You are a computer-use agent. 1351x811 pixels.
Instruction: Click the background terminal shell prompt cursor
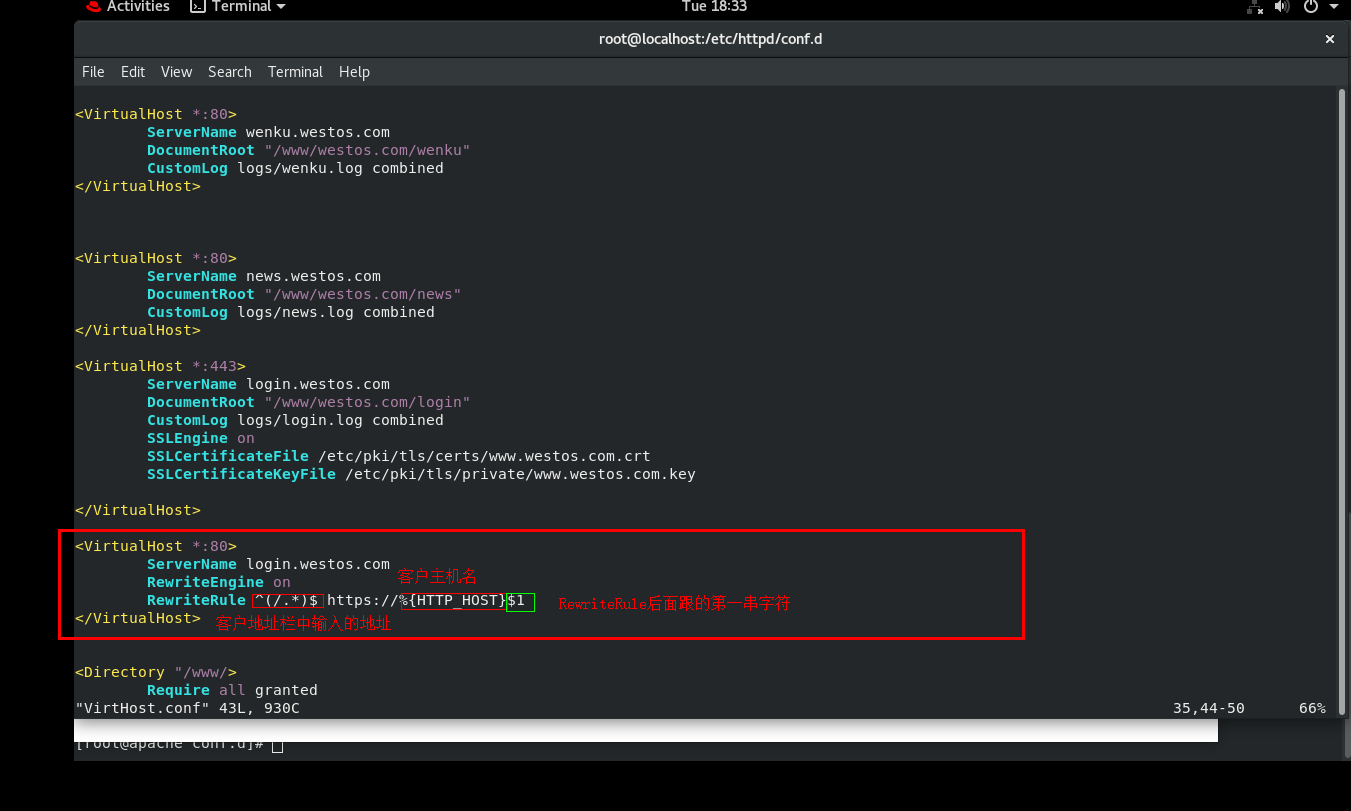coord(277,746)
